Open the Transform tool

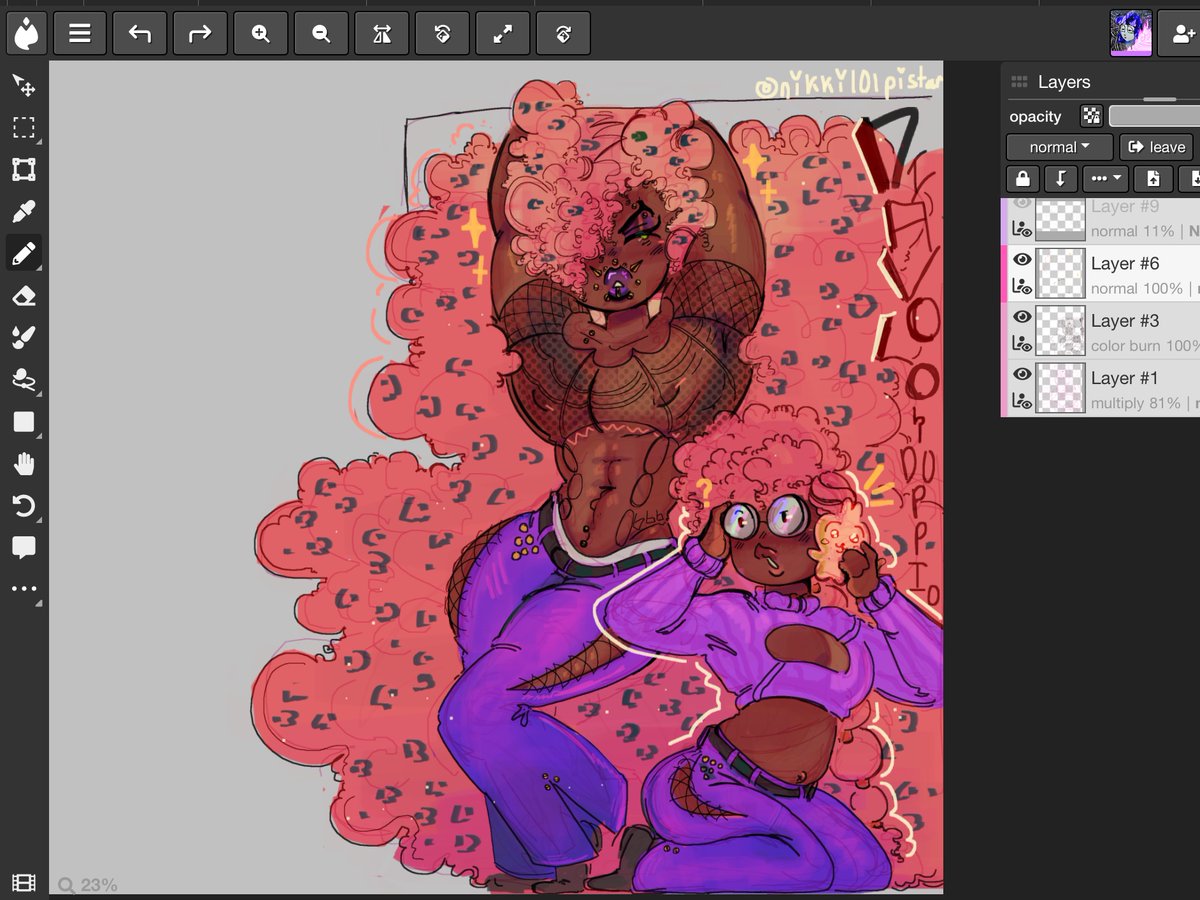24,169
